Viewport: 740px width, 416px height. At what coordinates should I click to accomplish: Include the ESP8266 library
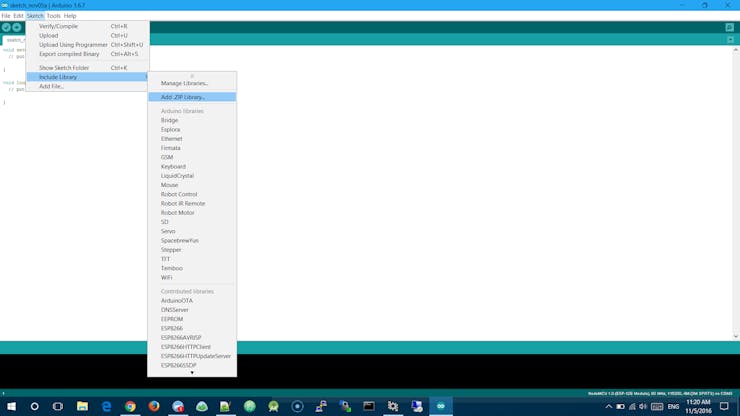(192, 328)
